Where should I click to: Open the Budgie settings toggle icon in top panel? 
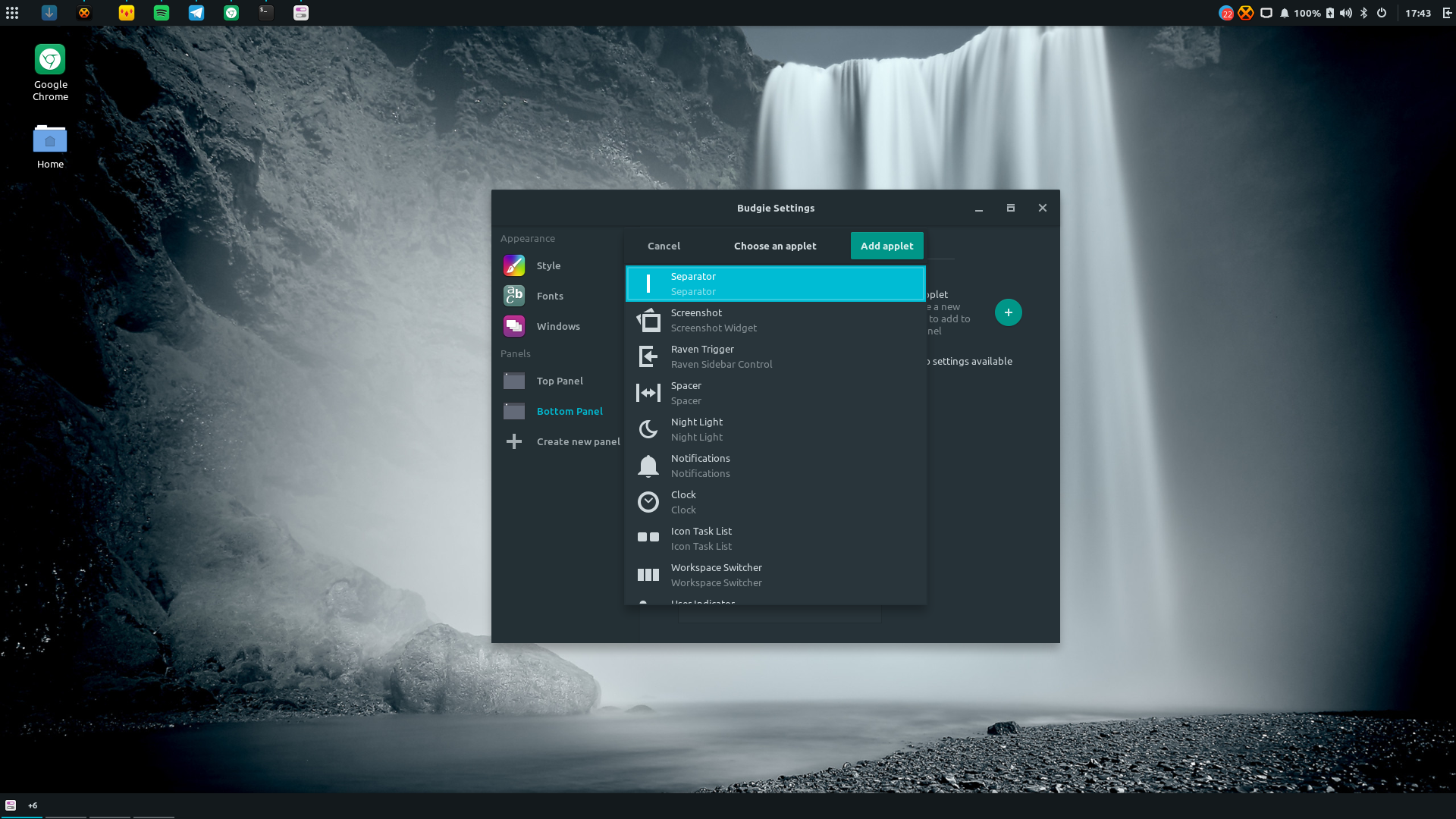tap(301, 13)
